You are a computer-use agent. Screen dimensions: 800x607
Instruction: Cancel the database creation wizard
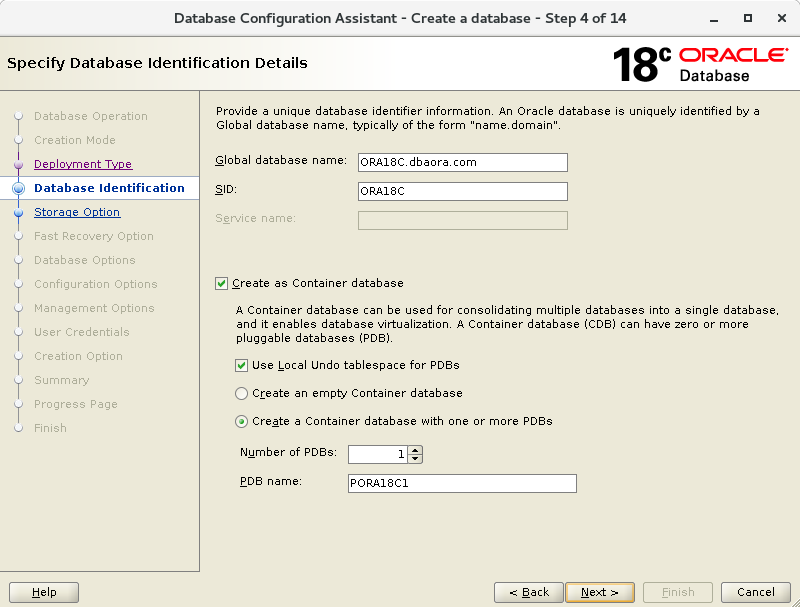click(756, 592)
